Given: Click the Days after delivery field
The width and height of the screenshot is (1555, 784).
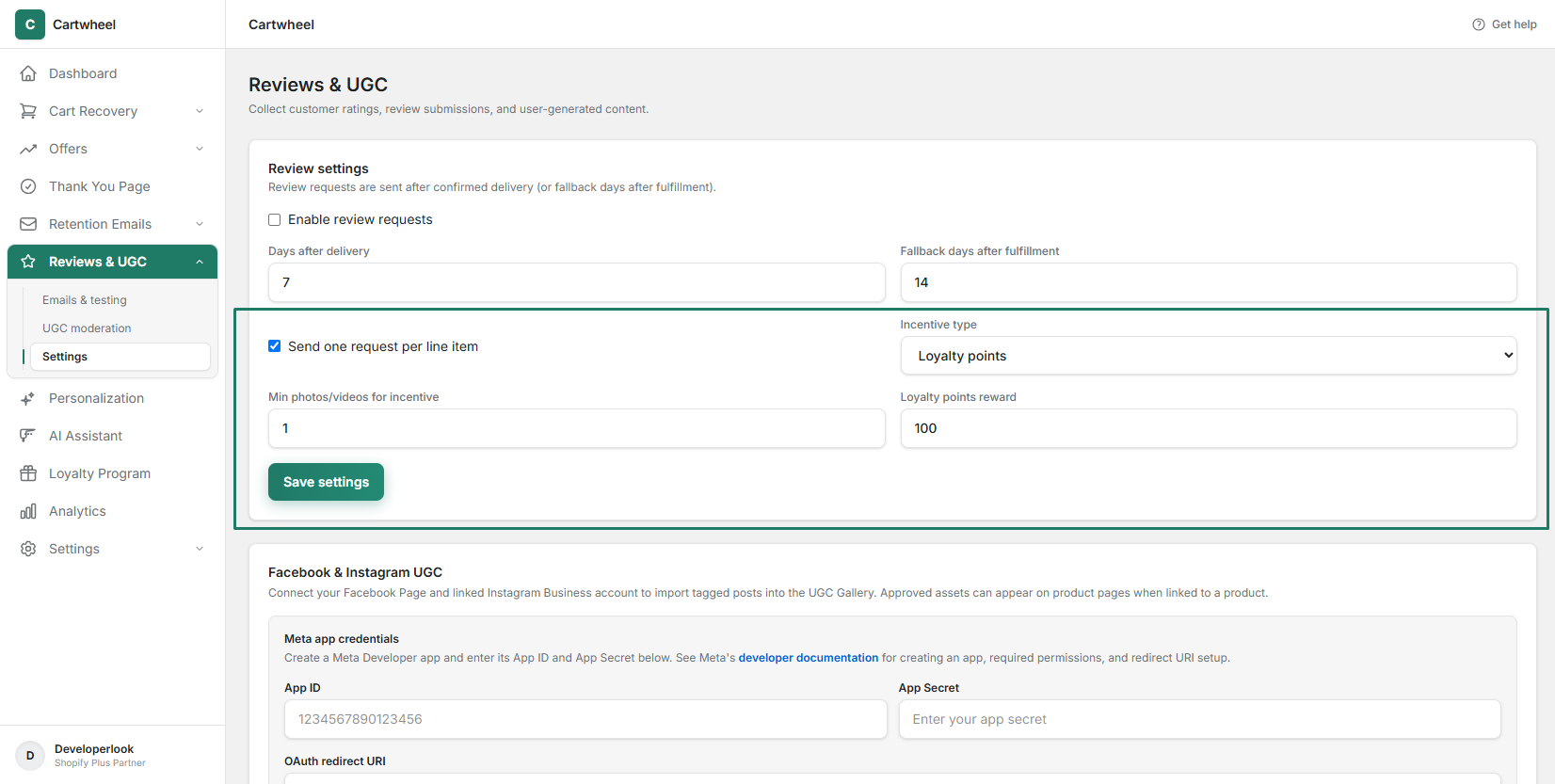Looking at the screenshot, I should click(x=577, y=282).
